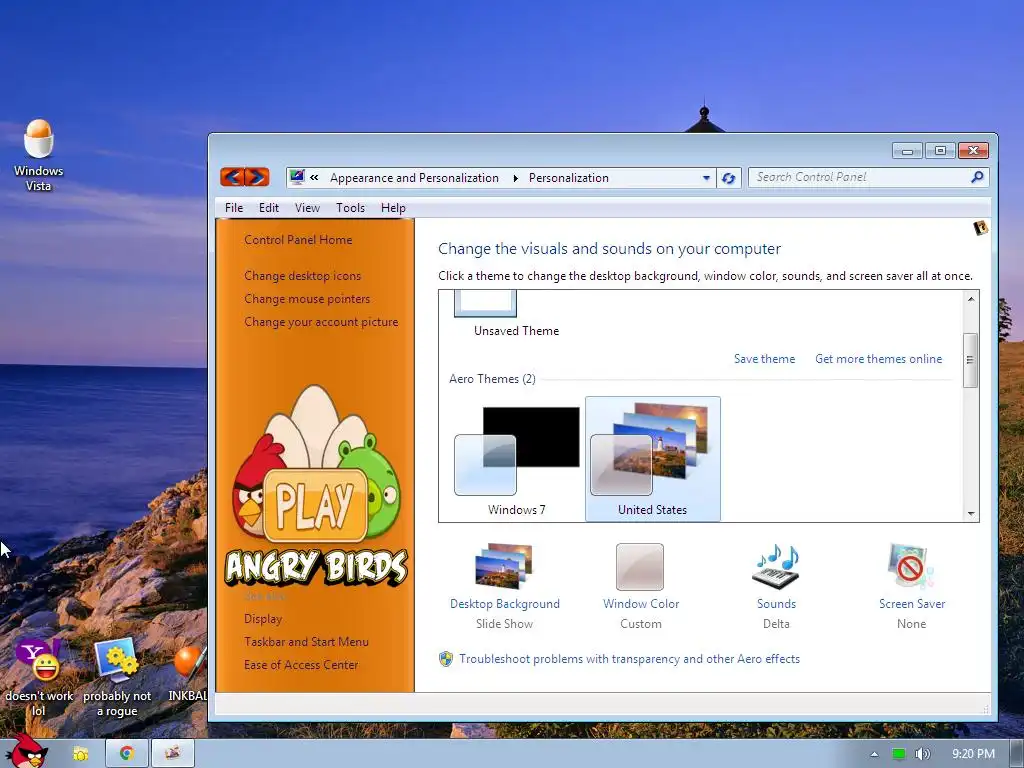Open Google Chrome from the taskbar
The width and height of the screenshot is (1024, 768).
(127, 754)
